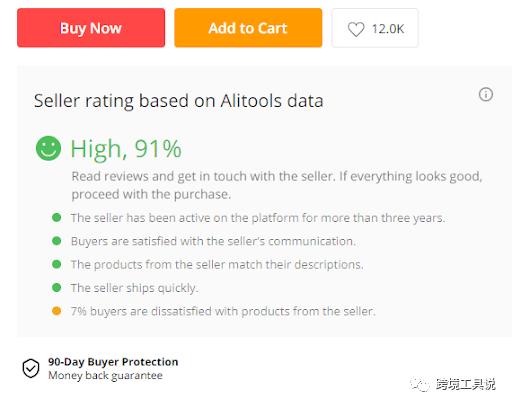Viewport: 512px width, 407px height.
Task: Click the High, 91% rating text
Action: 126,149
